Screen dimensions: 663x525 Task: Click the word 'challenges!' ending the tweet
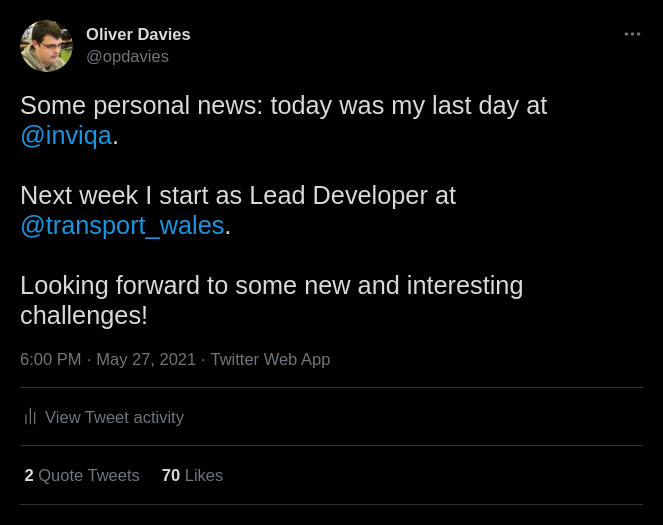coord(84,315)
